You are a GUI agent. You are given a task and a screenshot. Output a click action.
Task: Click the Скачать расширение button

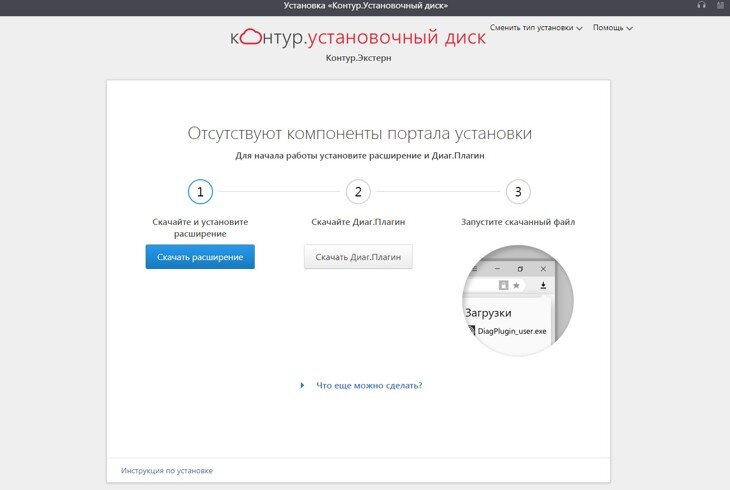click(200, 257)
